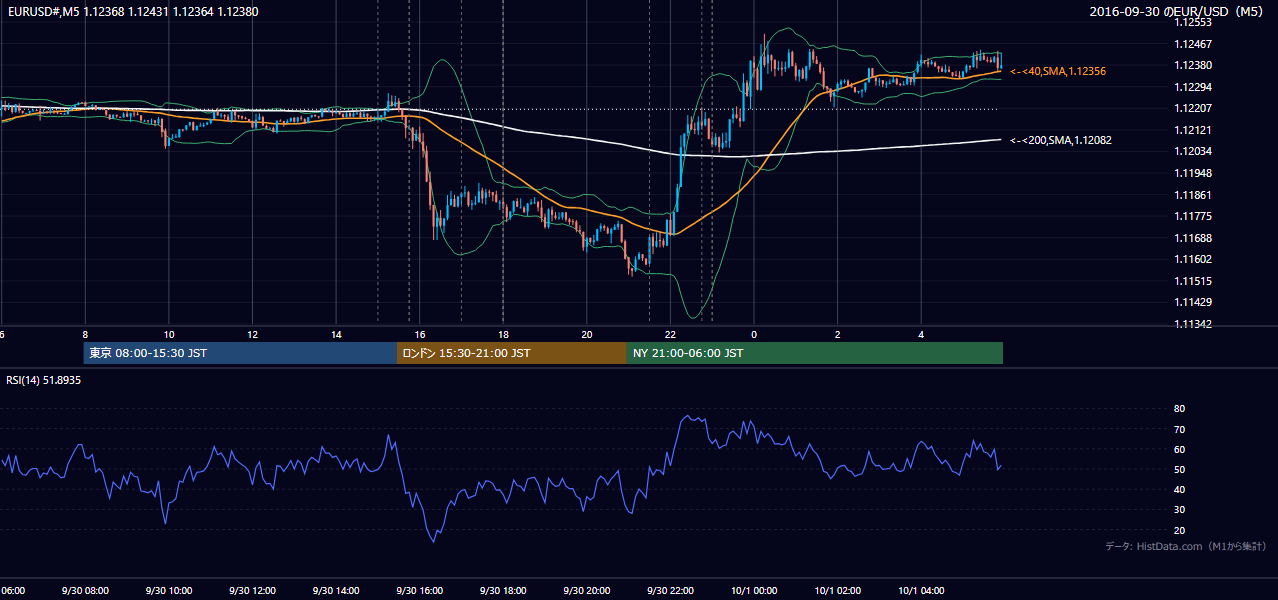Image resolution: width=1278 pixels, height=600 pixels.
Task: Click price axis value 1.12121
Action: click(1192, 131)
